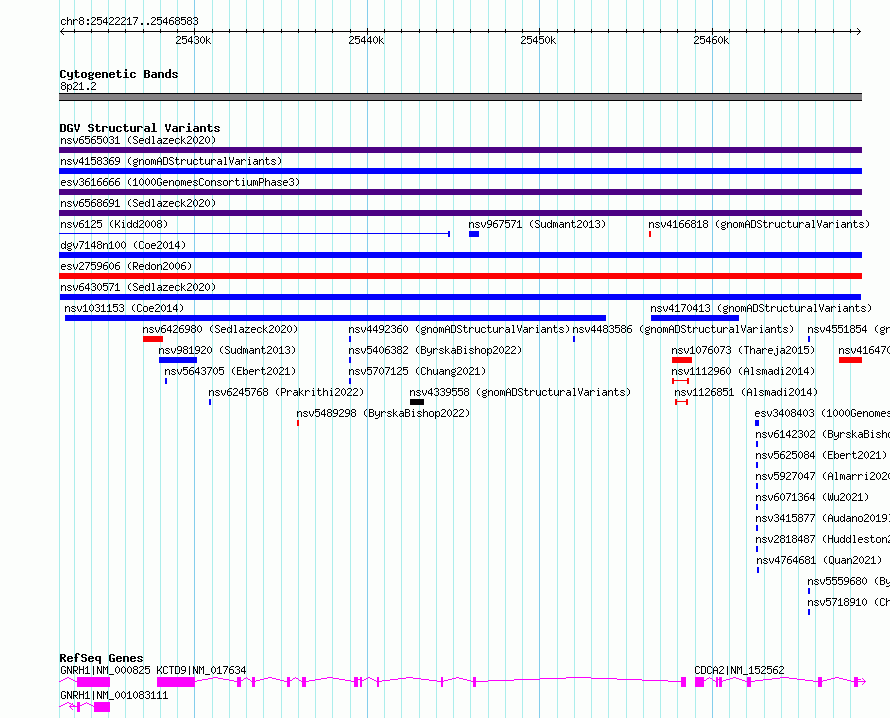Viewport: 890px width, 718px height.
Task: Click the nsv6565031 (Sedlazeck2020) variant label
Action: pyautogui.click(x=138, y=140)
